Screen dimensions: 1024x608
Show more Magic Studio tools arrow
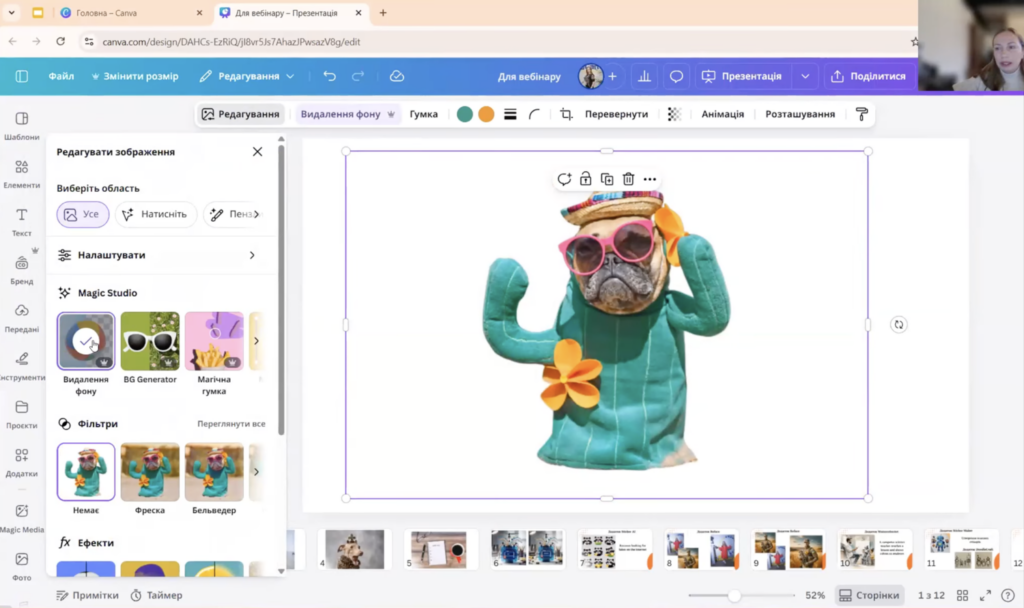click(256, 341)
